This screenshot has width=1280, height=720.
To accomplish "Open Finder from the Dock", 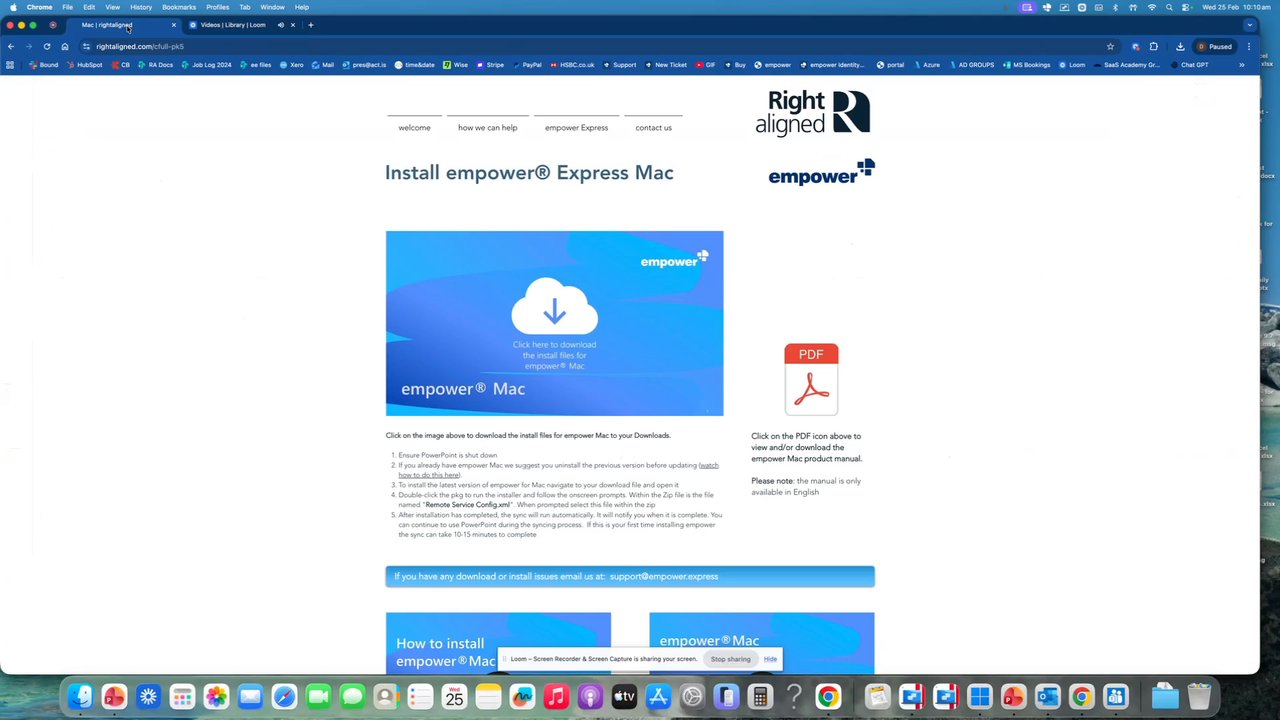I will click(x=80, y=696).
